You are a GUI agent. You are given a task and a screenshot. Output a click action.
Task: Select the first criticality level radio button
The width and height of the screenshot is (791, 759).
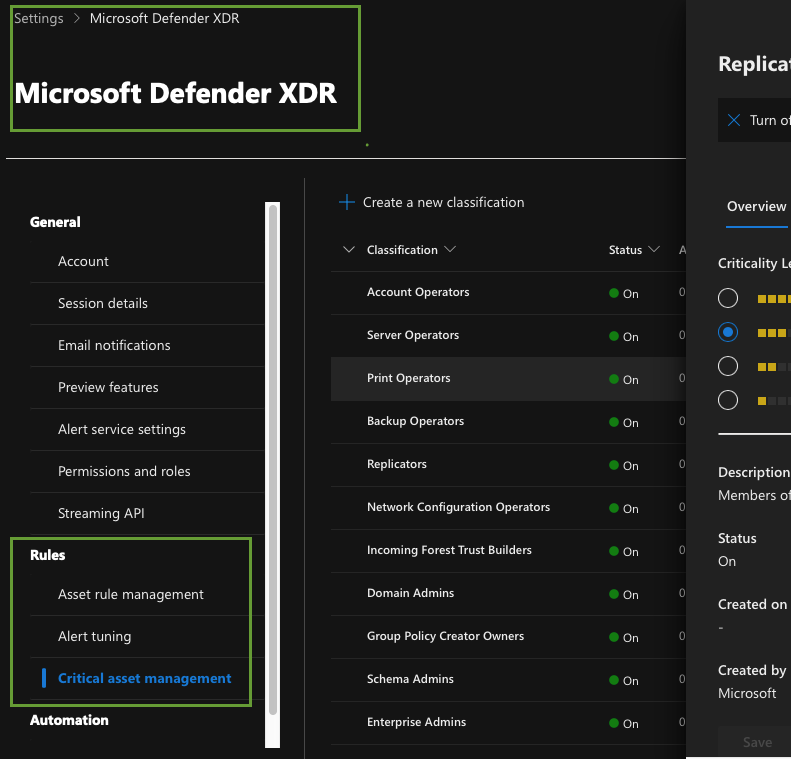point(728,298)
